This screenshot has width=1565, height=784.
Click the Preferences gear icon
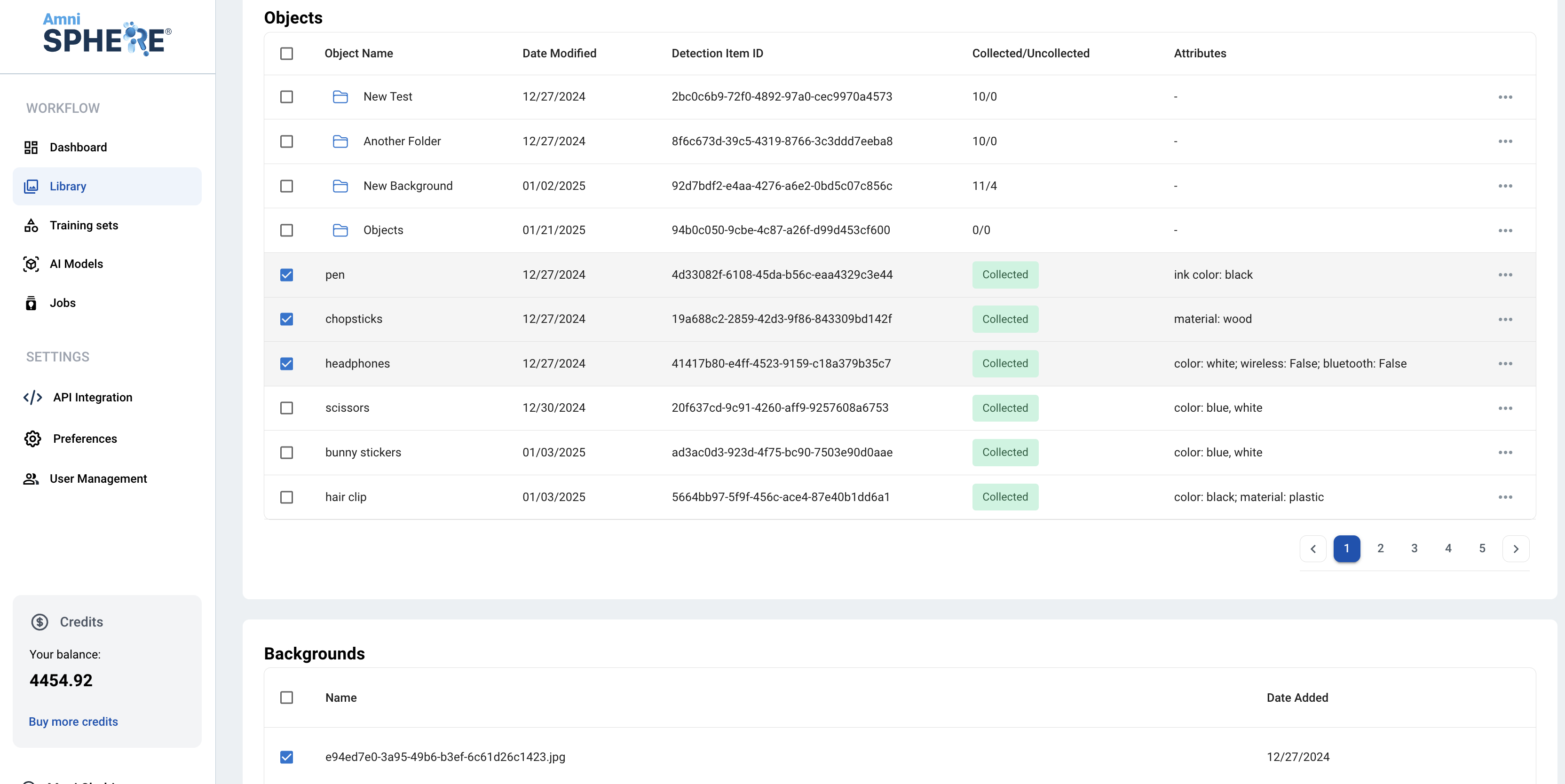pyautogui.click(x=33, y=439)
